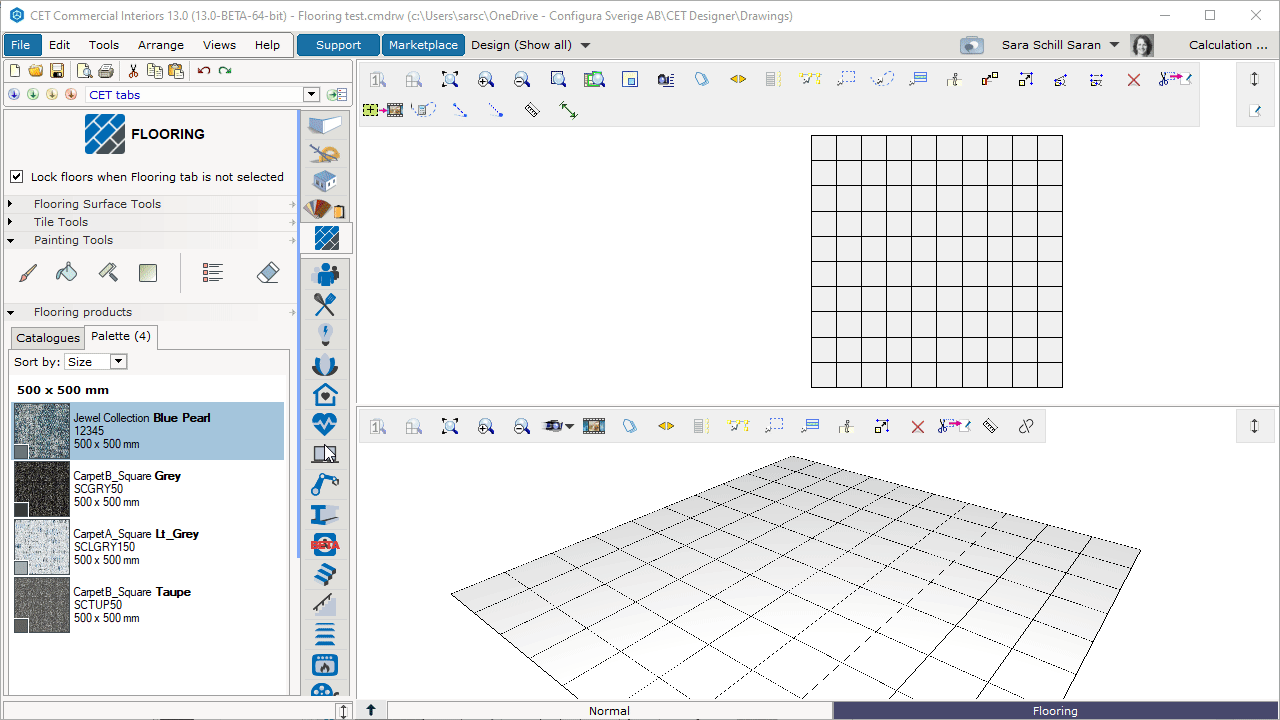Open the Materials swatches tab in sidebar
The height and width of the screenshot is (720, 1280).
click(x=325, y=209)
